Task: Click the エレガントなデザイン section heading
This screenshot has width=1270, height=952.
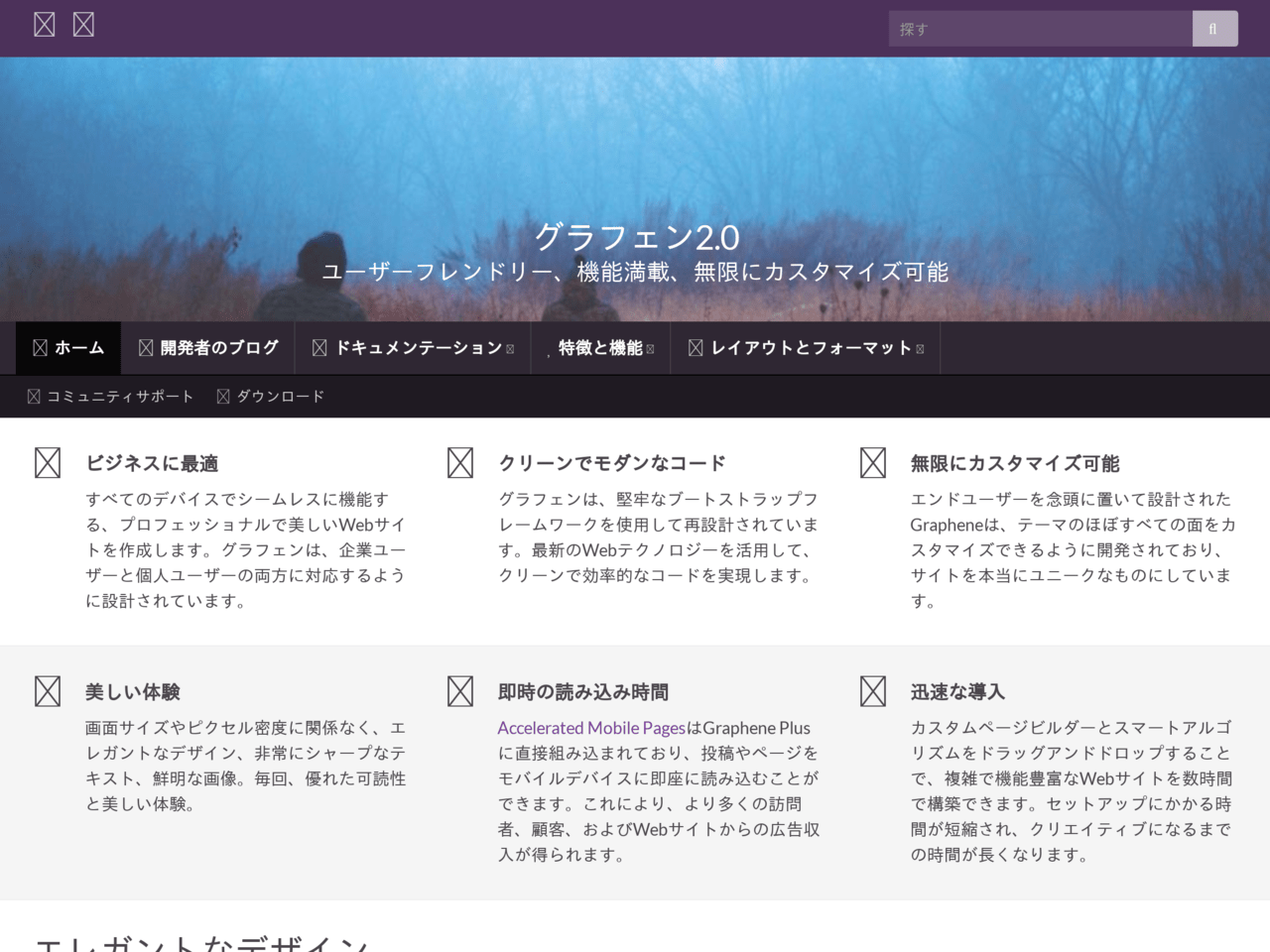Action: pos(202,942)
